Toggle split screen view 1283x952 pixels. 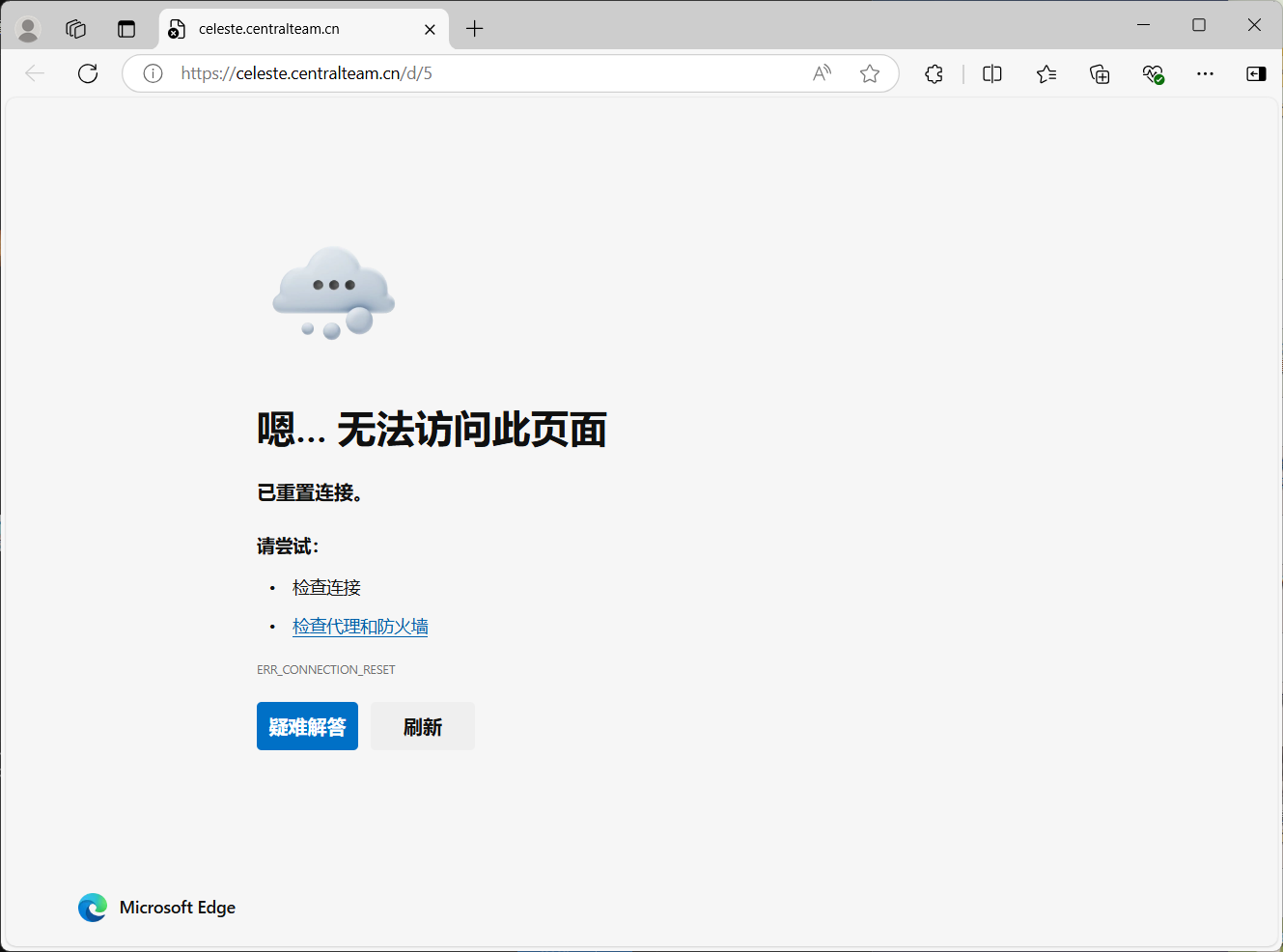point(991,73)
